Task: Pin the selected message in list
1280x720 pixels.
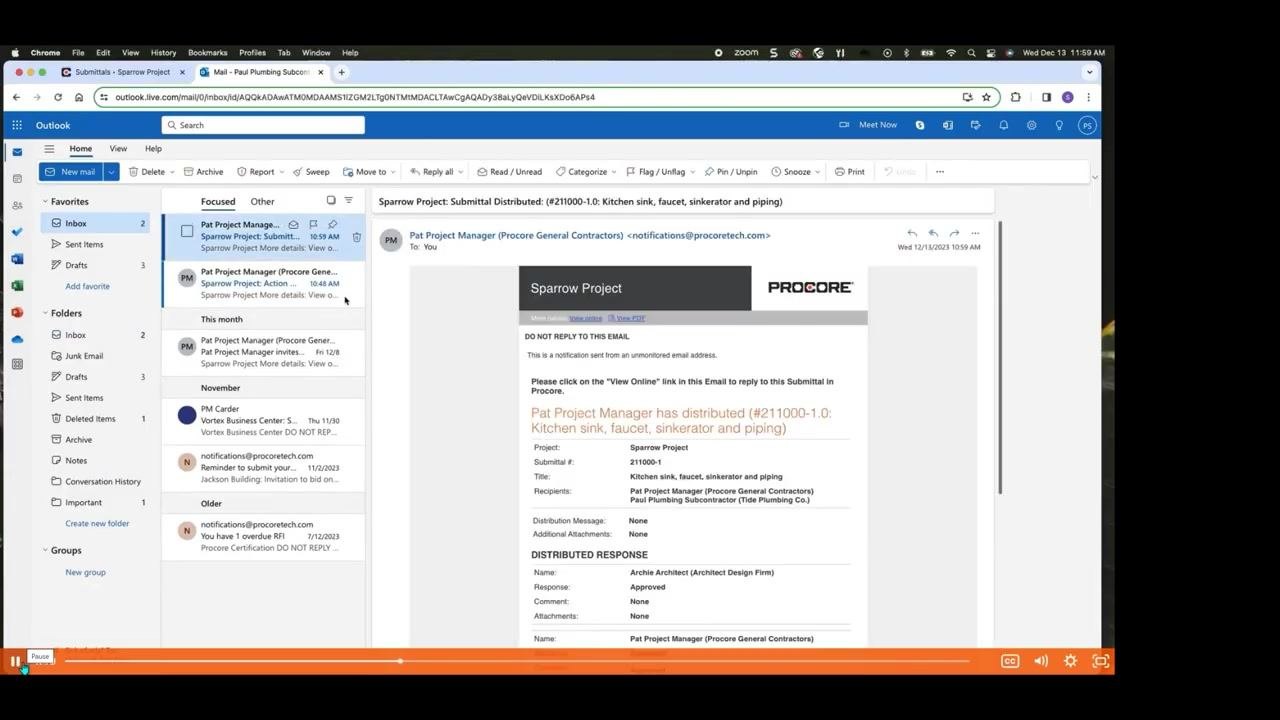Action: (332, 225)
